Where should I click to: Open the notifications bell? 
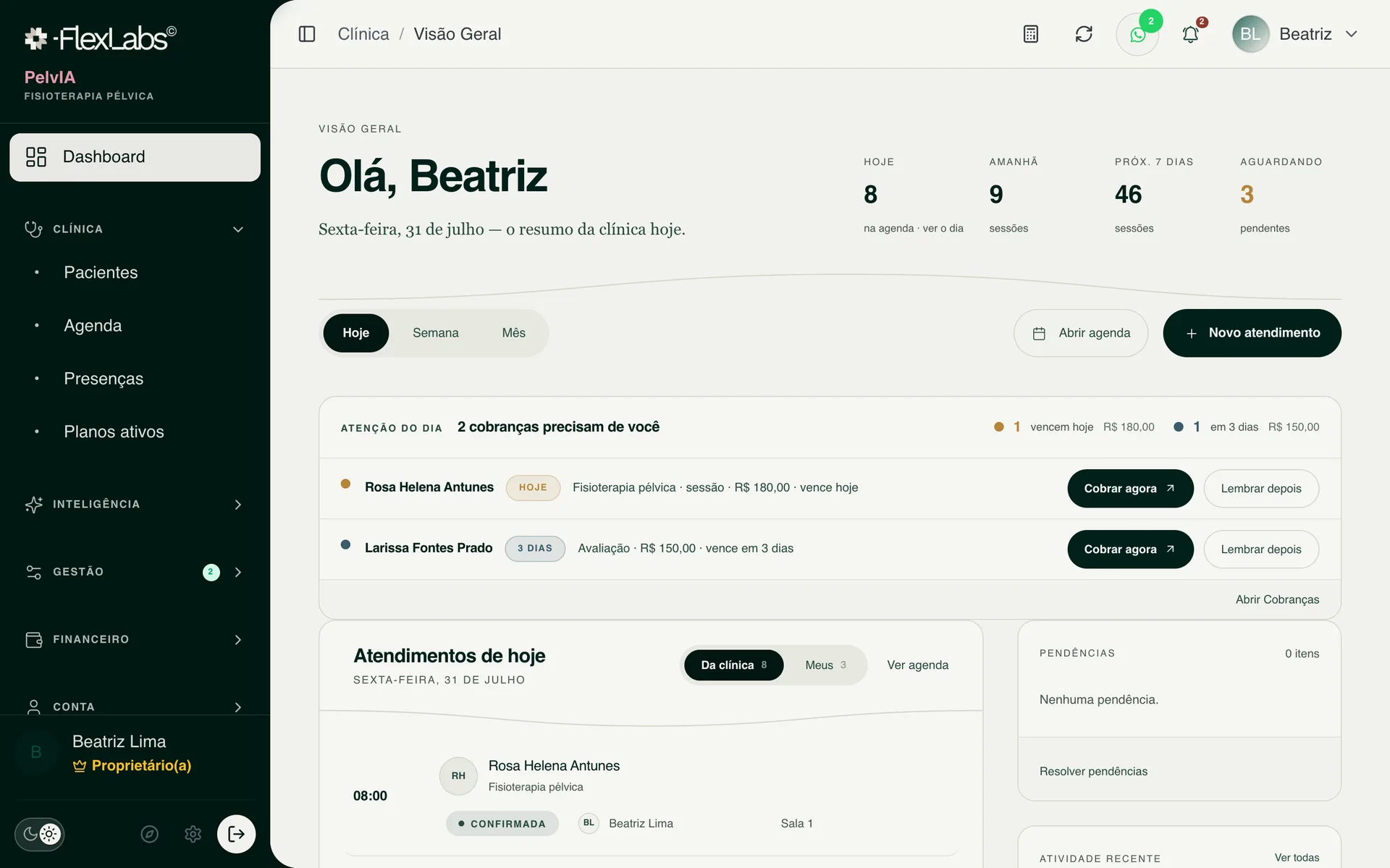point(1190,34)
